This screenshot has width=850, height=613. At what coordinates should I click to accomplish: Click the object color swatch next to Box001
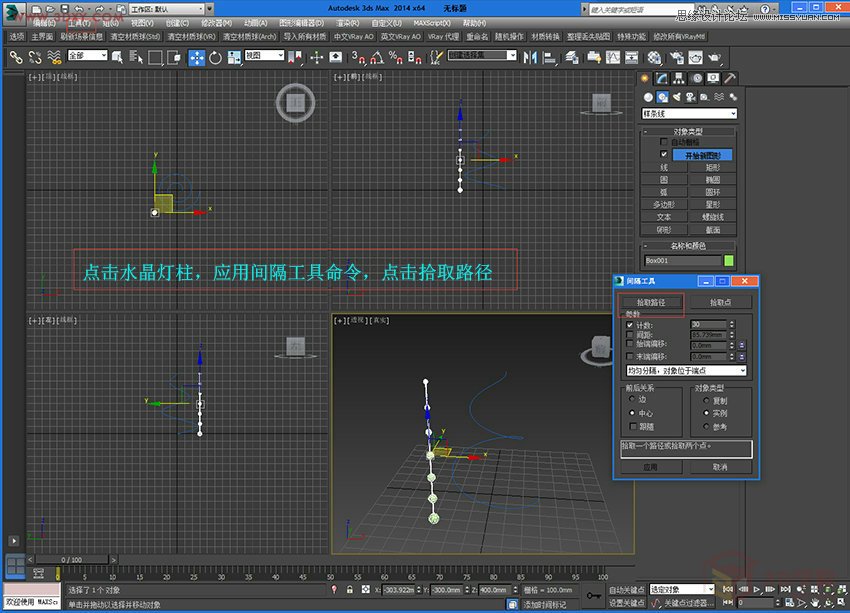pos(728,258)
